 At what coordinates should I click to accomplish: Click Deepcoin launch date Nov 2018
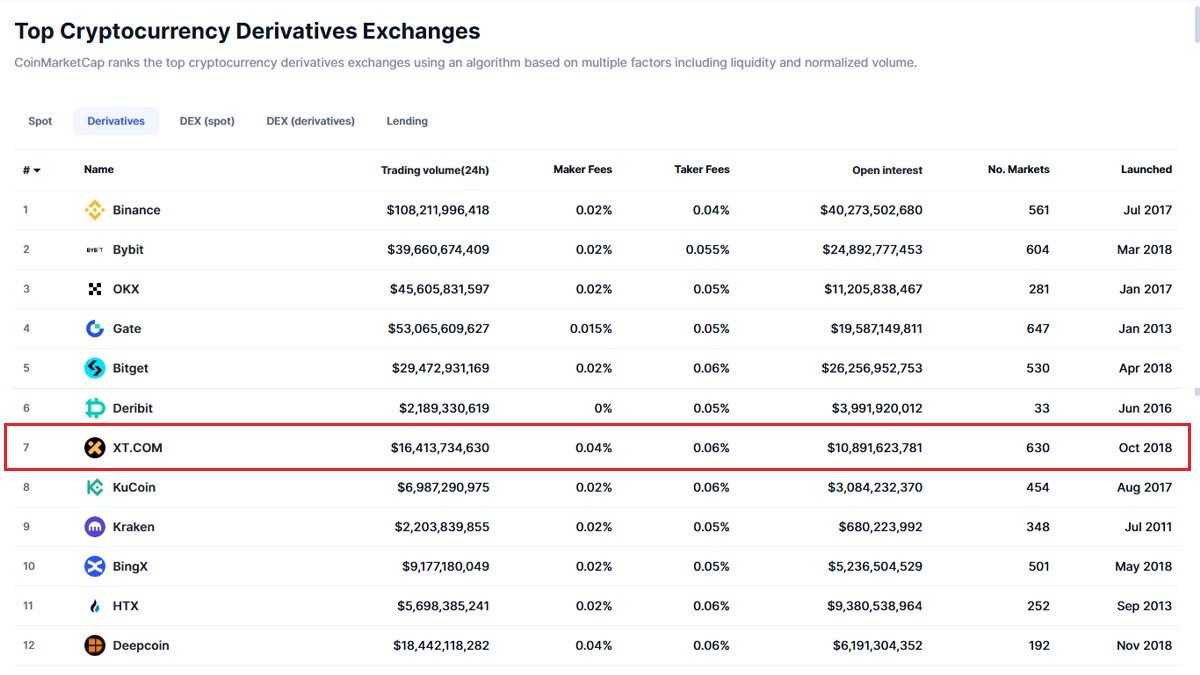pos(1144,645)
